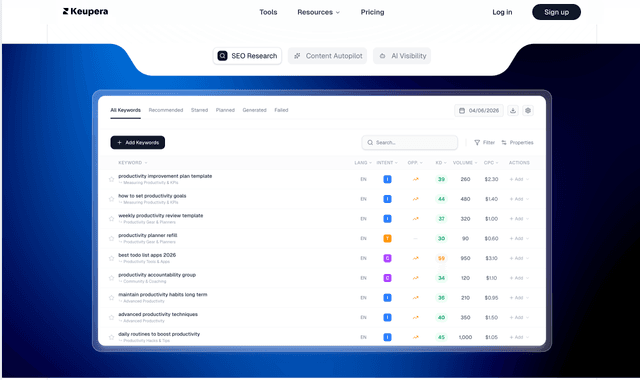Image resolution: width=640 pixels, height=380 pixels.
Task: Select the Content Autopilot tab
Action: (327, 56)
